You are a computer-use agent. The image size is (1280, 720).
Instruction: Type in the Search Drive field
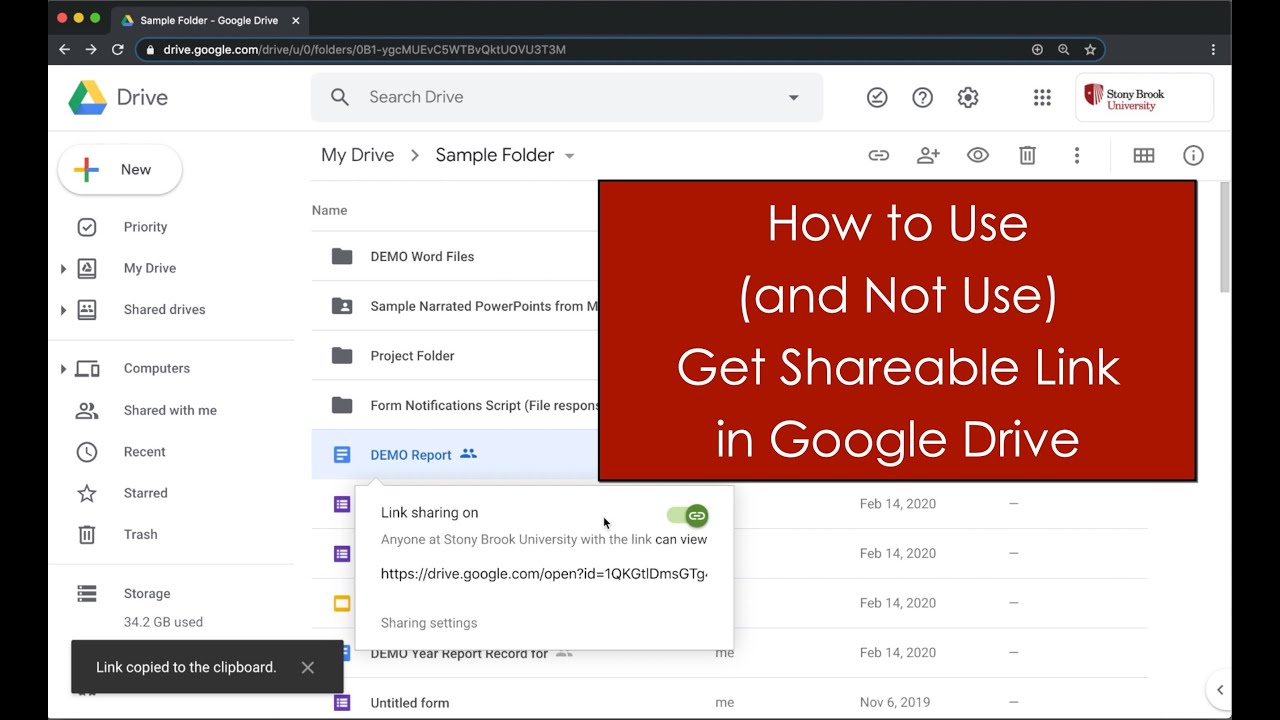(566, 97)
